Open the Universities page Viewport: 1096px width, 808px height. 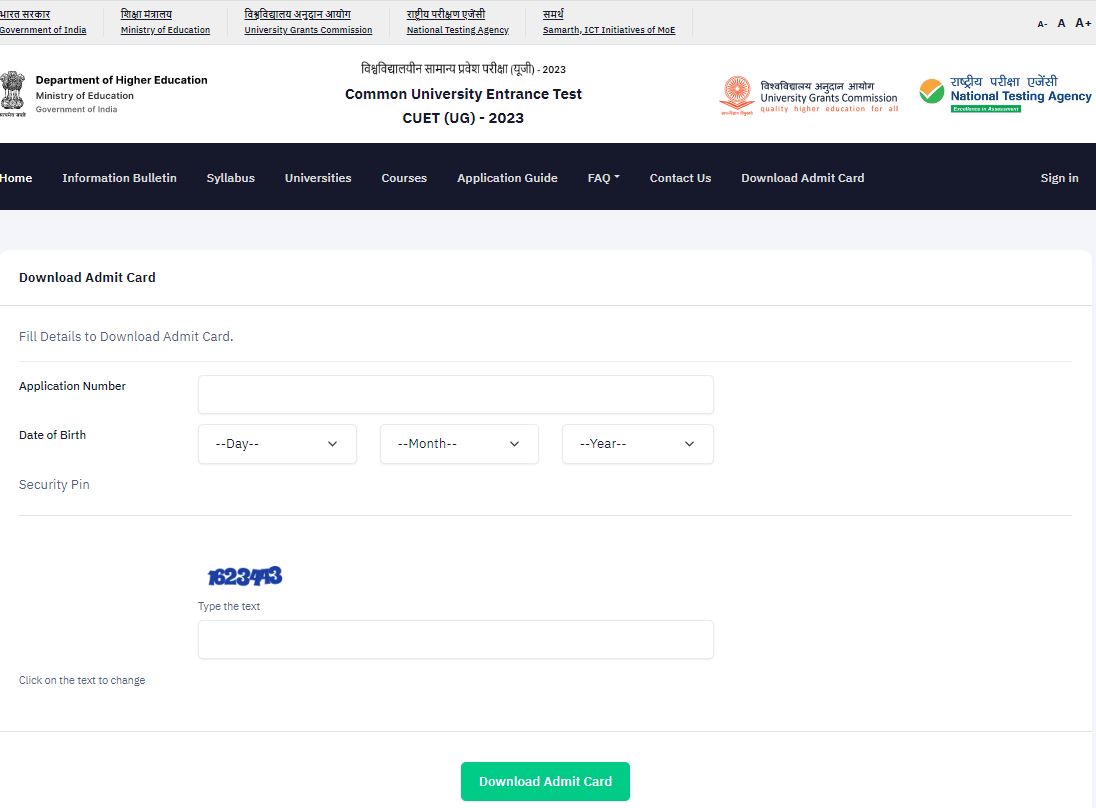(318, 177)
